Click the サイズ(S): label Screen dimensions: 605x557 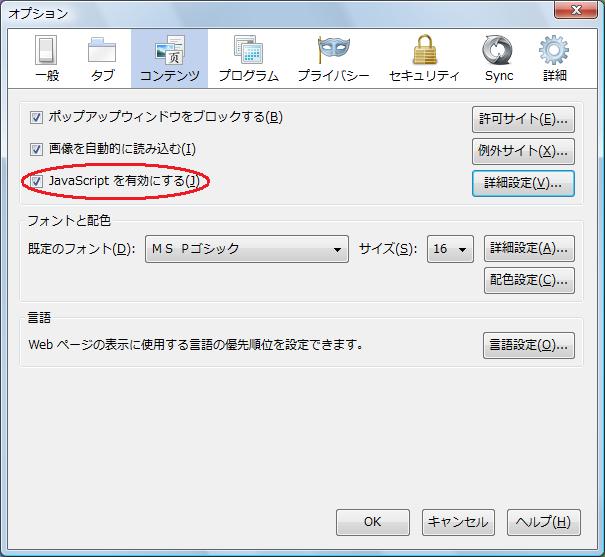pos(388,249)
